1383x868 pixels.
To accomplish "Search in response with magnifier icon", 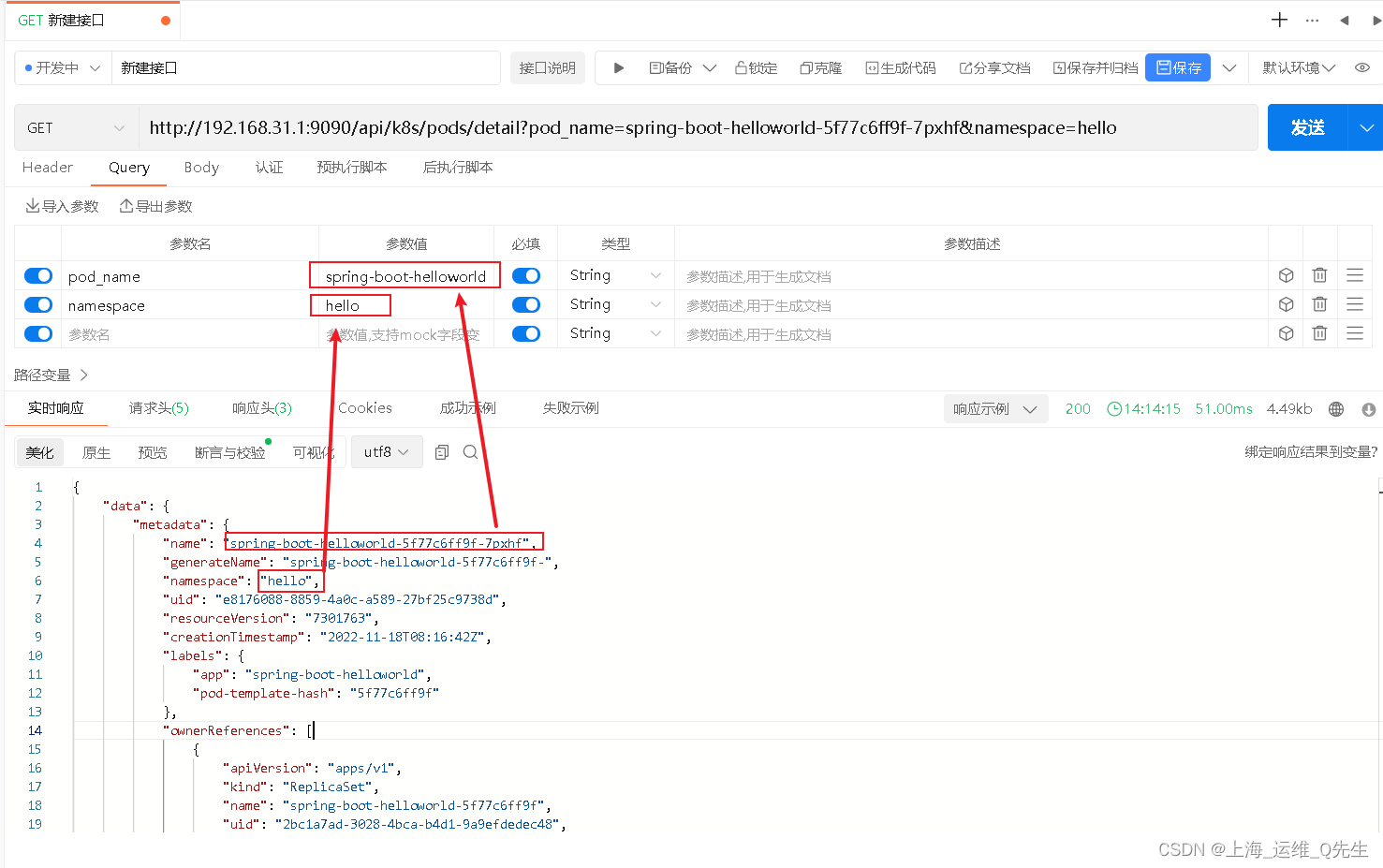I will pos(471,452).
